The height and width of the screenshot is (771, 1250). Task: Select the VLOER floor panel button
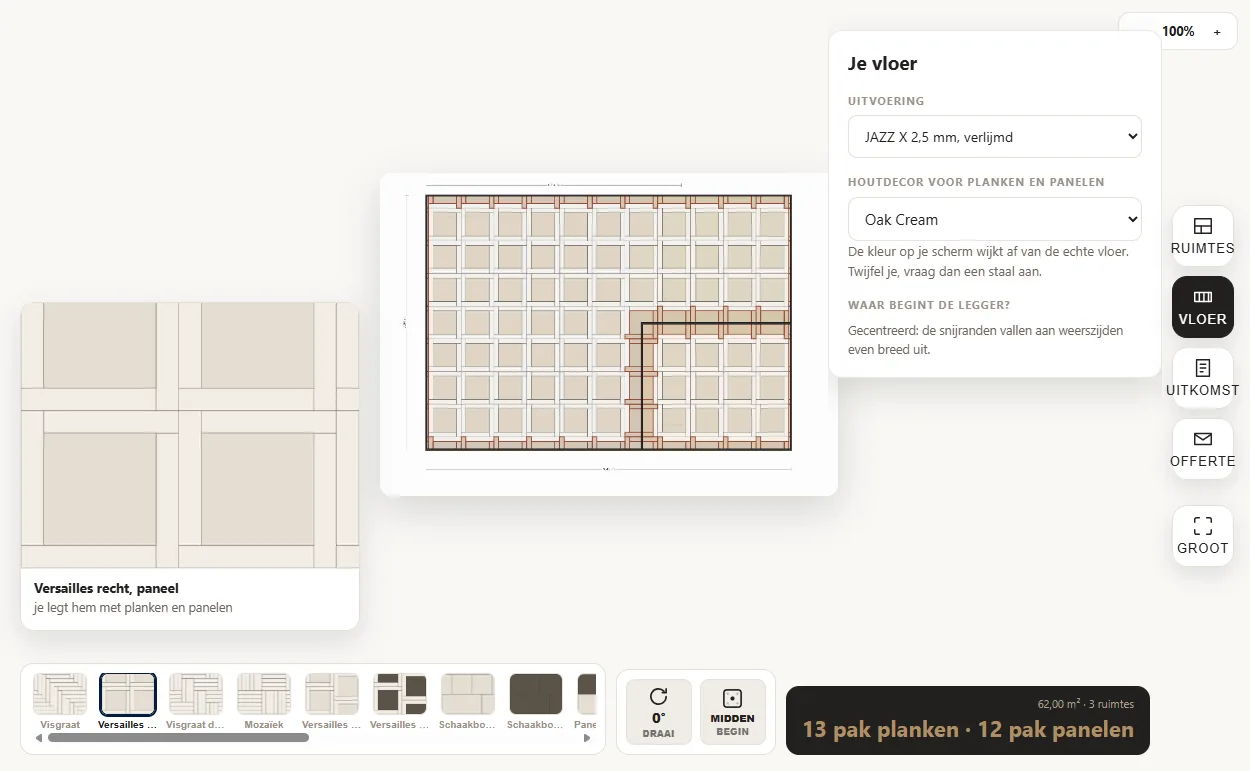(x=1202, y=307)
